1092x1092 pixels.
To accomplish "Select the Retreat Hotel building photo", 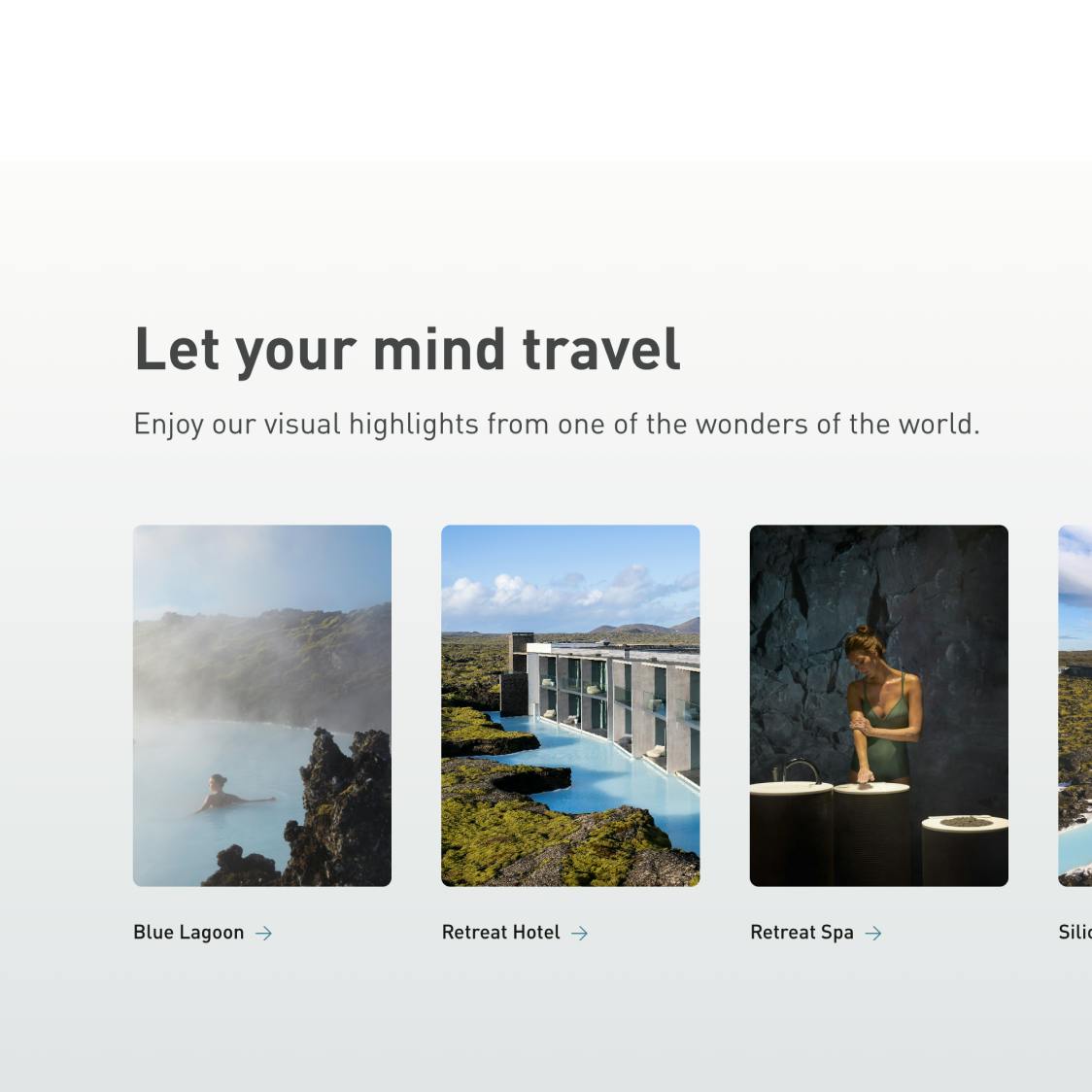I will coord(570,705).
